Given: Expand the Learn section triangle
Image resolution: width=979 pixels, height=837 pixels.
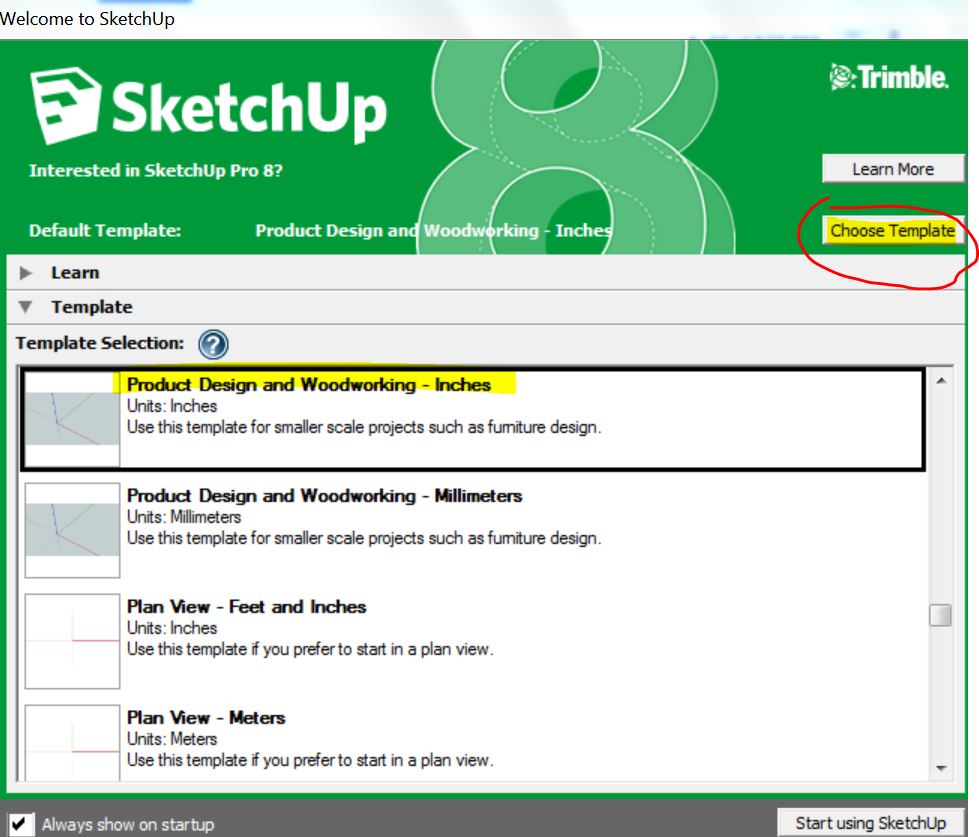Looking at the screenshot, I should coord(26,273).
